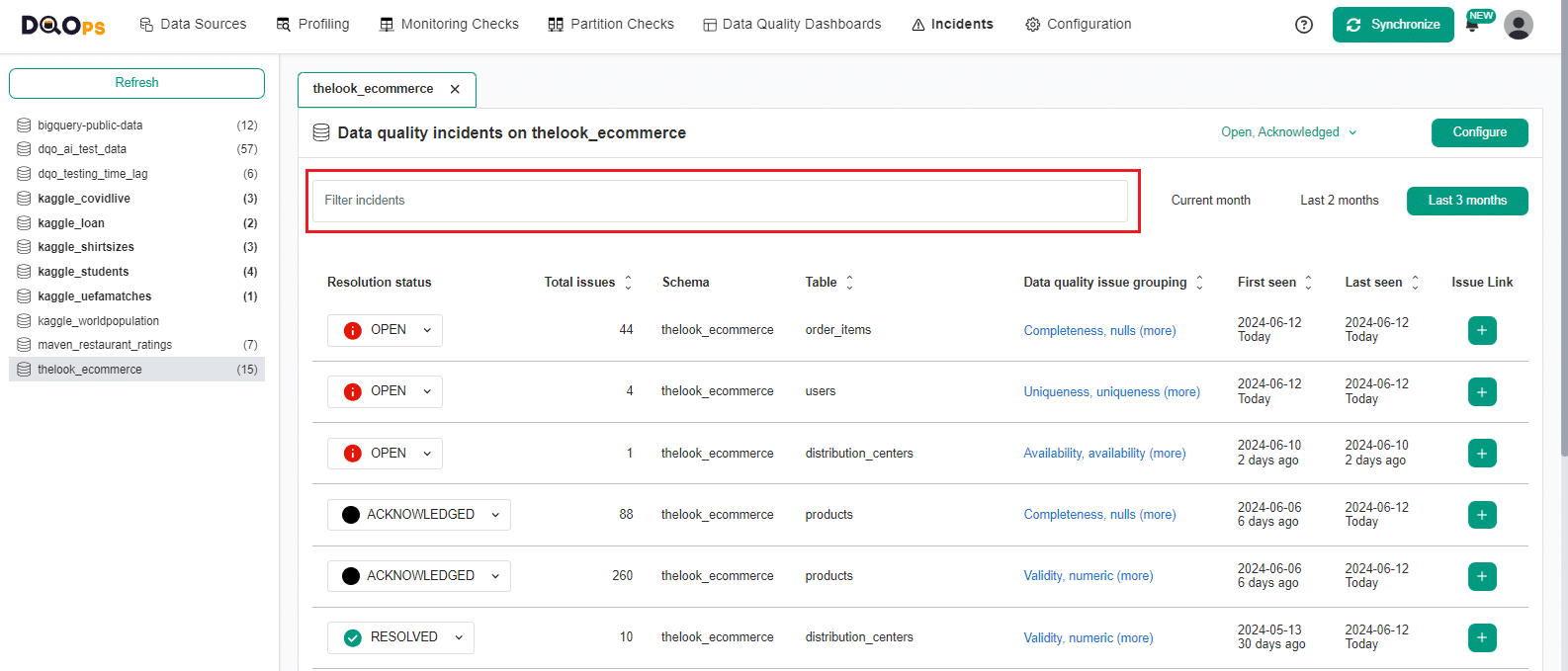Click the DQOps logo

coord(63,25)
